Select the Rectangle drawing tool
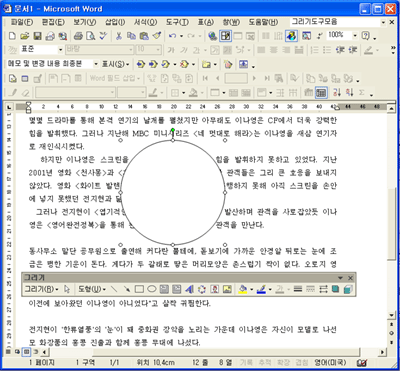 139,289
